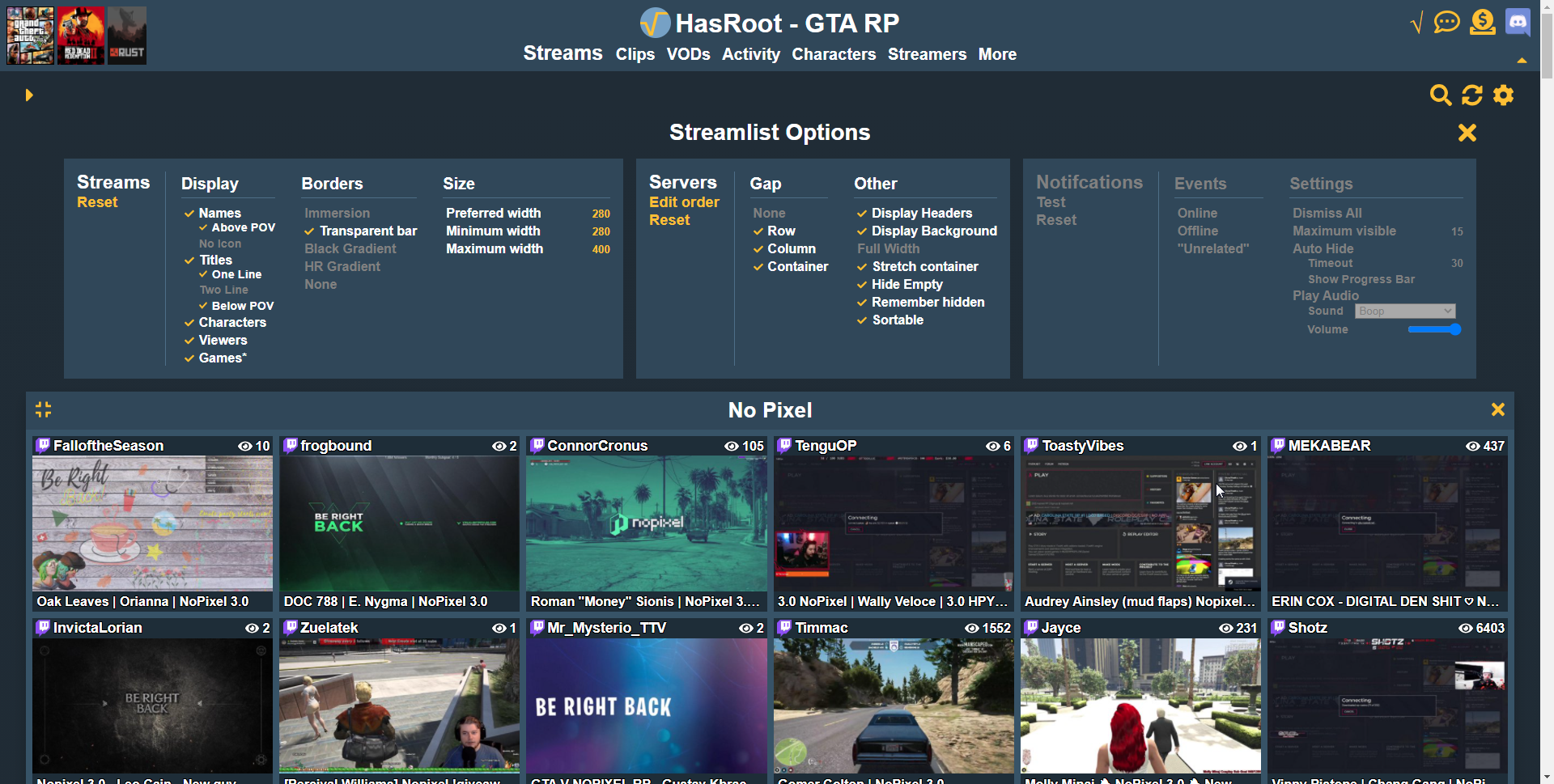Open the Streams tab

tap(563, 53)
